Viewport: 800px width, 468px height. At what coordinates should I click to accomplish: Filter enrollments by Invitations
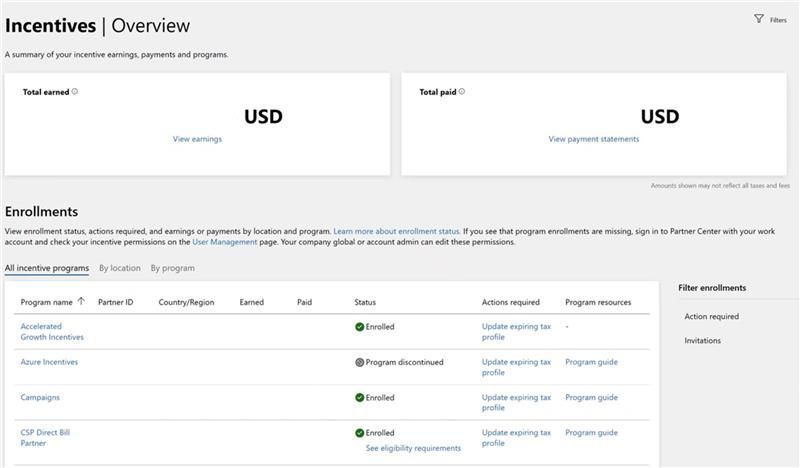pyautogui.click(x=703, y=340)
